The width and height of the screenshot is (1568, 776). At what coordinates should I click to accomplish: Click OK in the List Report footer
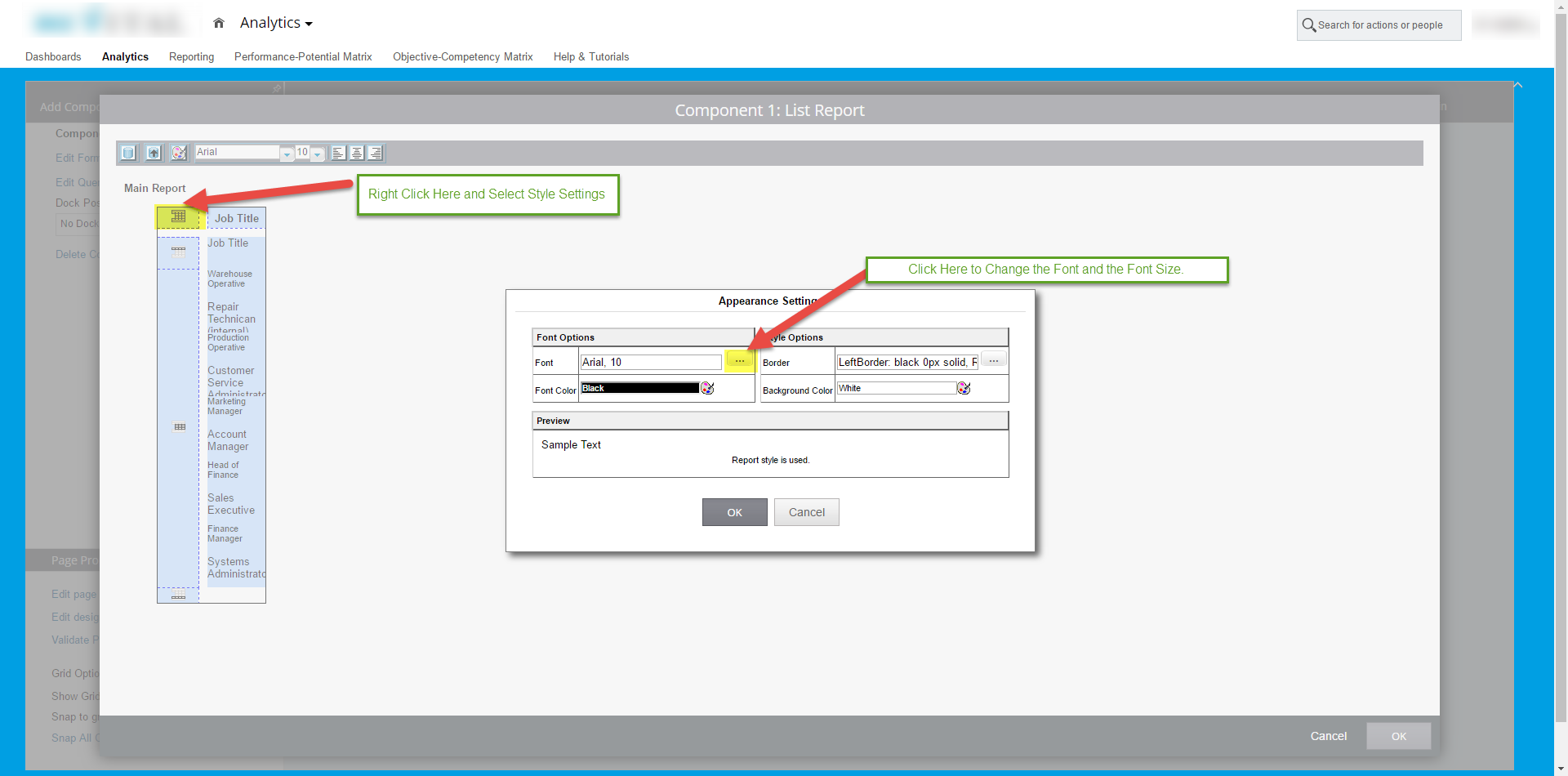1399,736
